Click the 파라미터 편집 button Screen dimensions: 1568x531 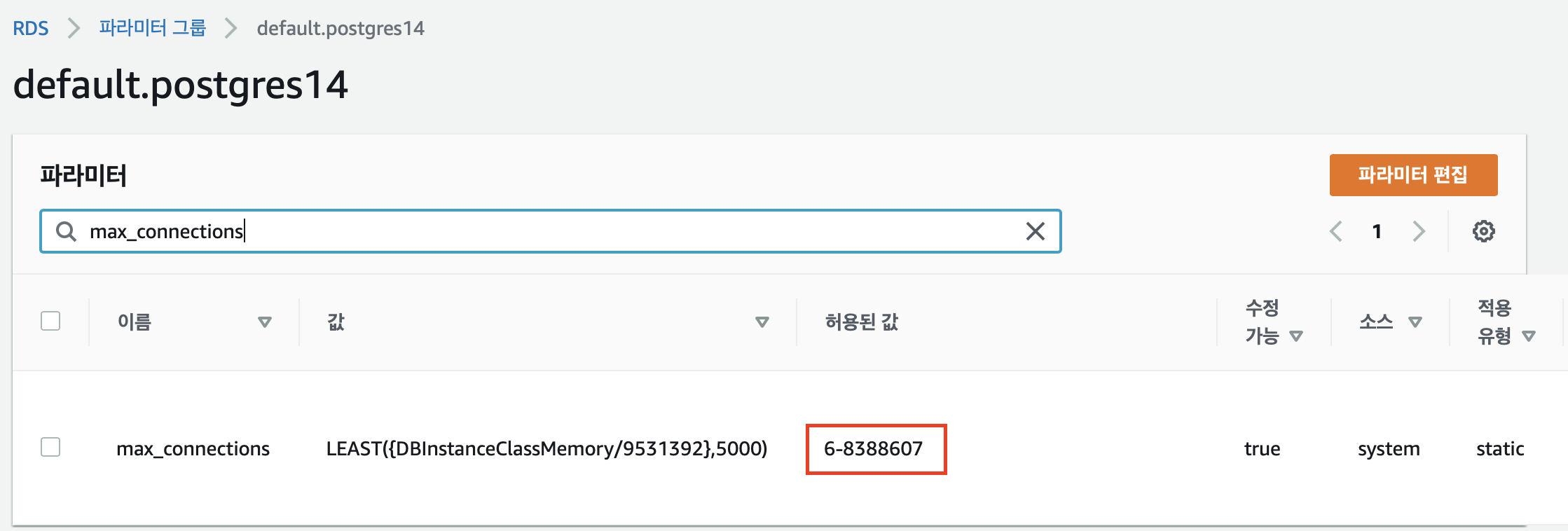(1413, 175)
